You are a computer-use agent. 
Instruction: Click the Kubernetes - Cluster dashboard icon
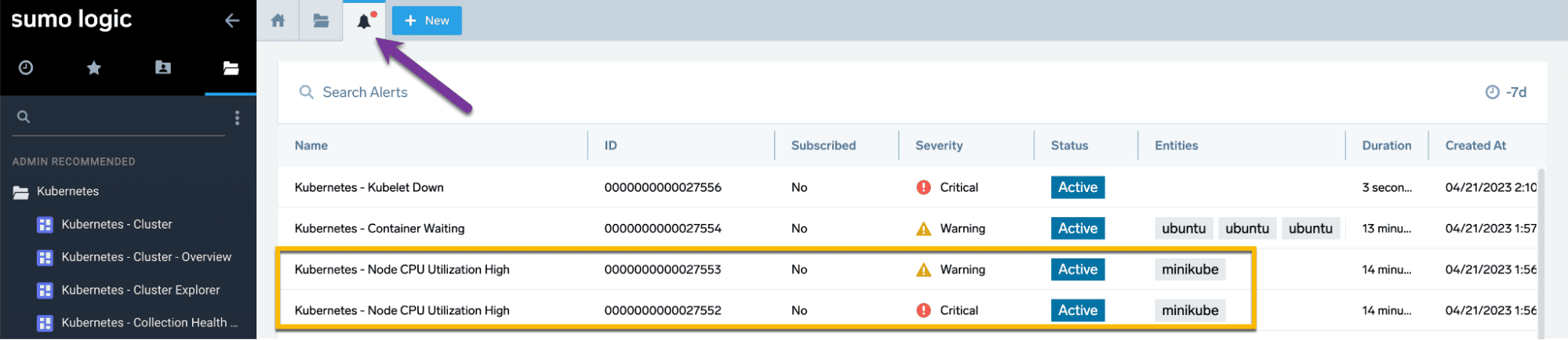point(45,225)
